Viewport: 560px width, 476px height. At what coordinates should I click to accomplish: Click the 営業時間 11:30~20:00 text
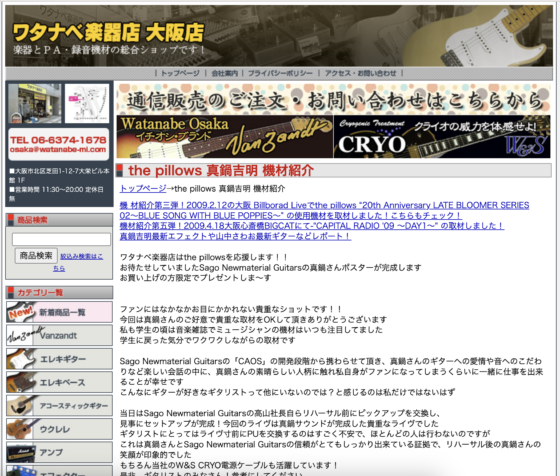tap(56, 194)
